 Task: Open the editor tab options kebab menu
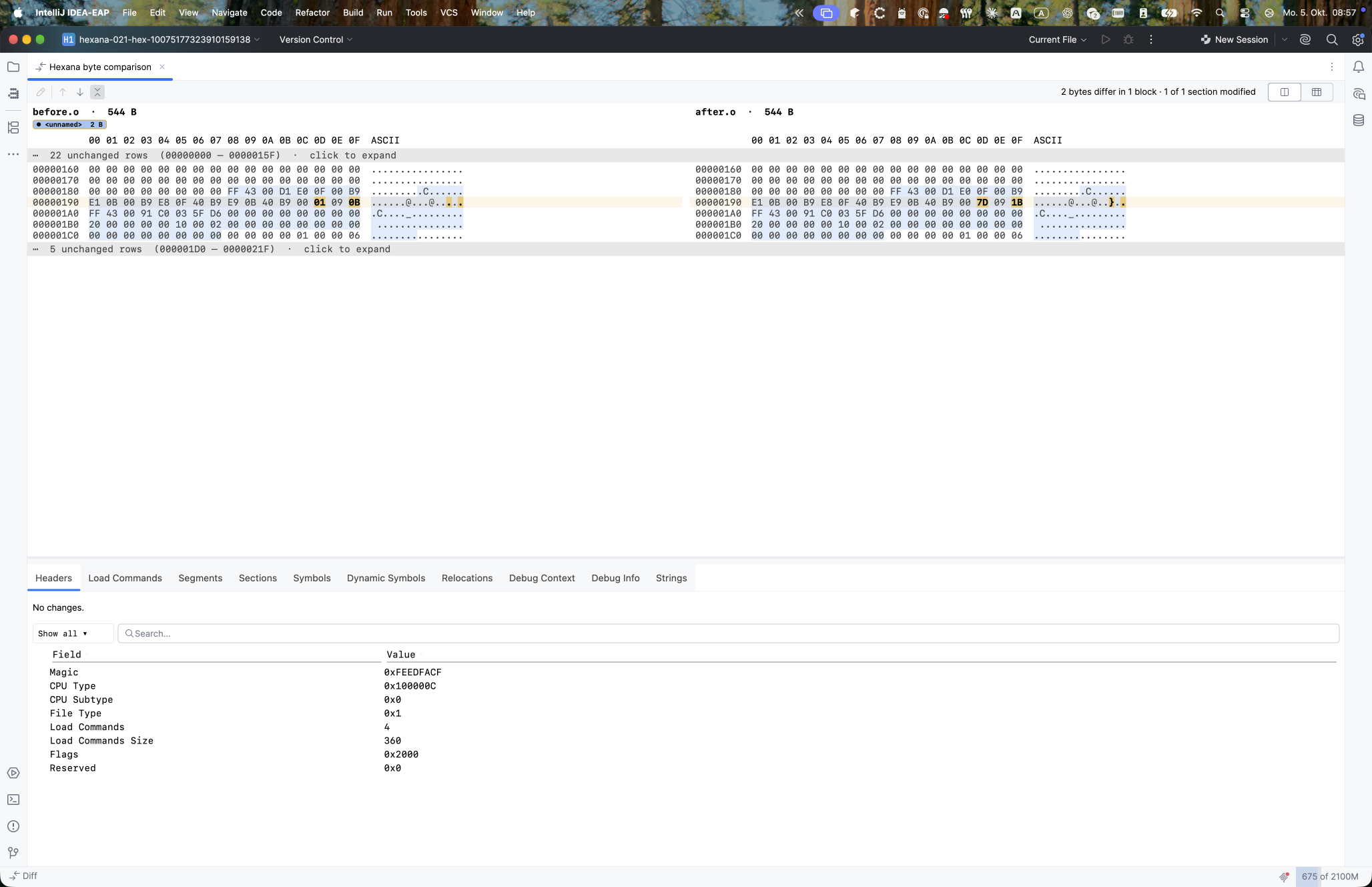tap(1332, 67)
